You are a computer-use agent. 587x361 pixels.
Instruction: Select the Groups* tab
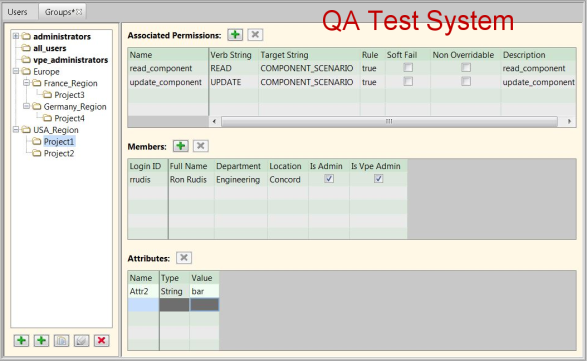[x=60, y=12]
